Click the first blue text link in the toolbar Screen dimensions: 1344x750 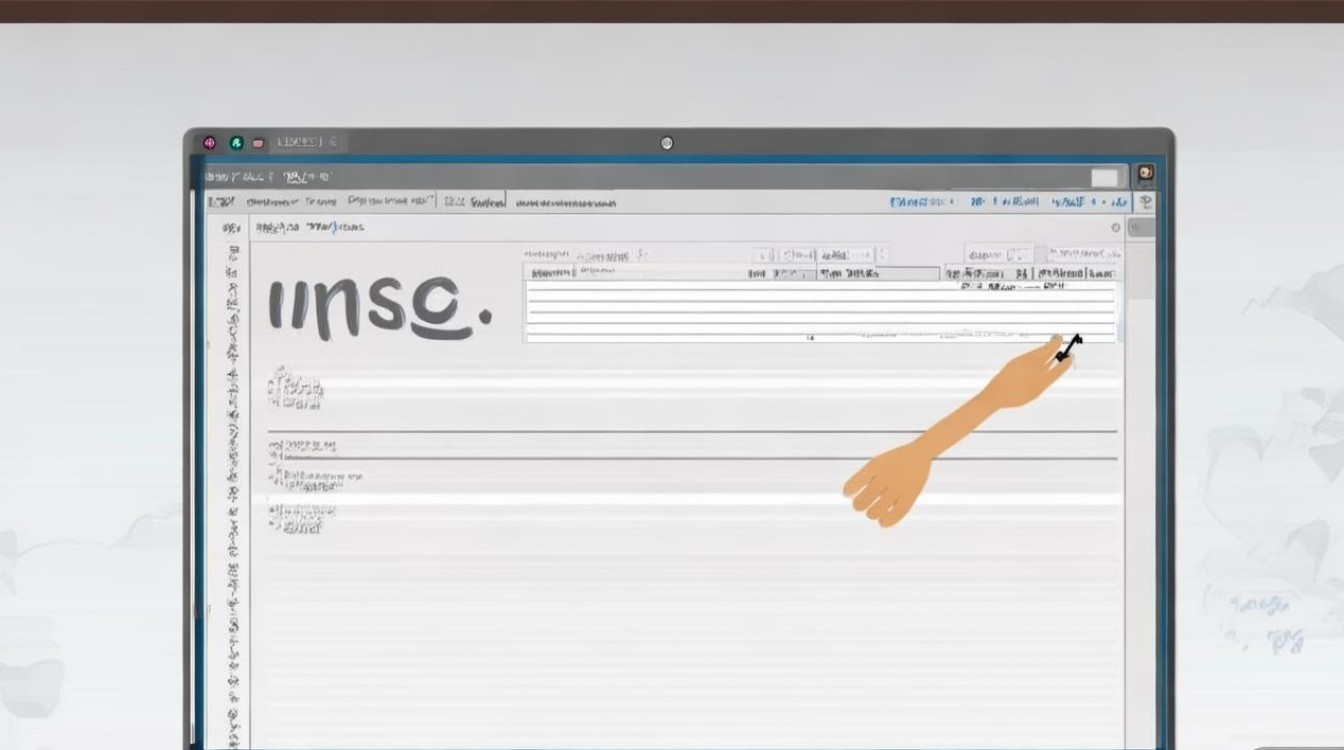[x=922, y=201]
